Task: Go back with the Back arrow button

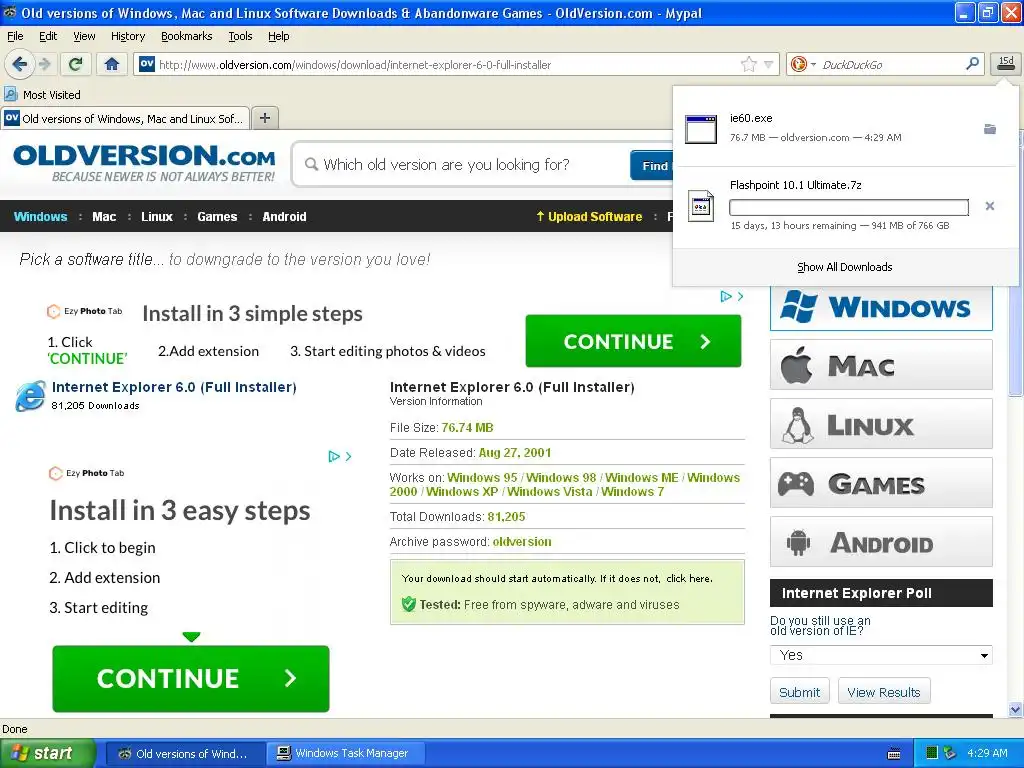Action: pos(20,64)
